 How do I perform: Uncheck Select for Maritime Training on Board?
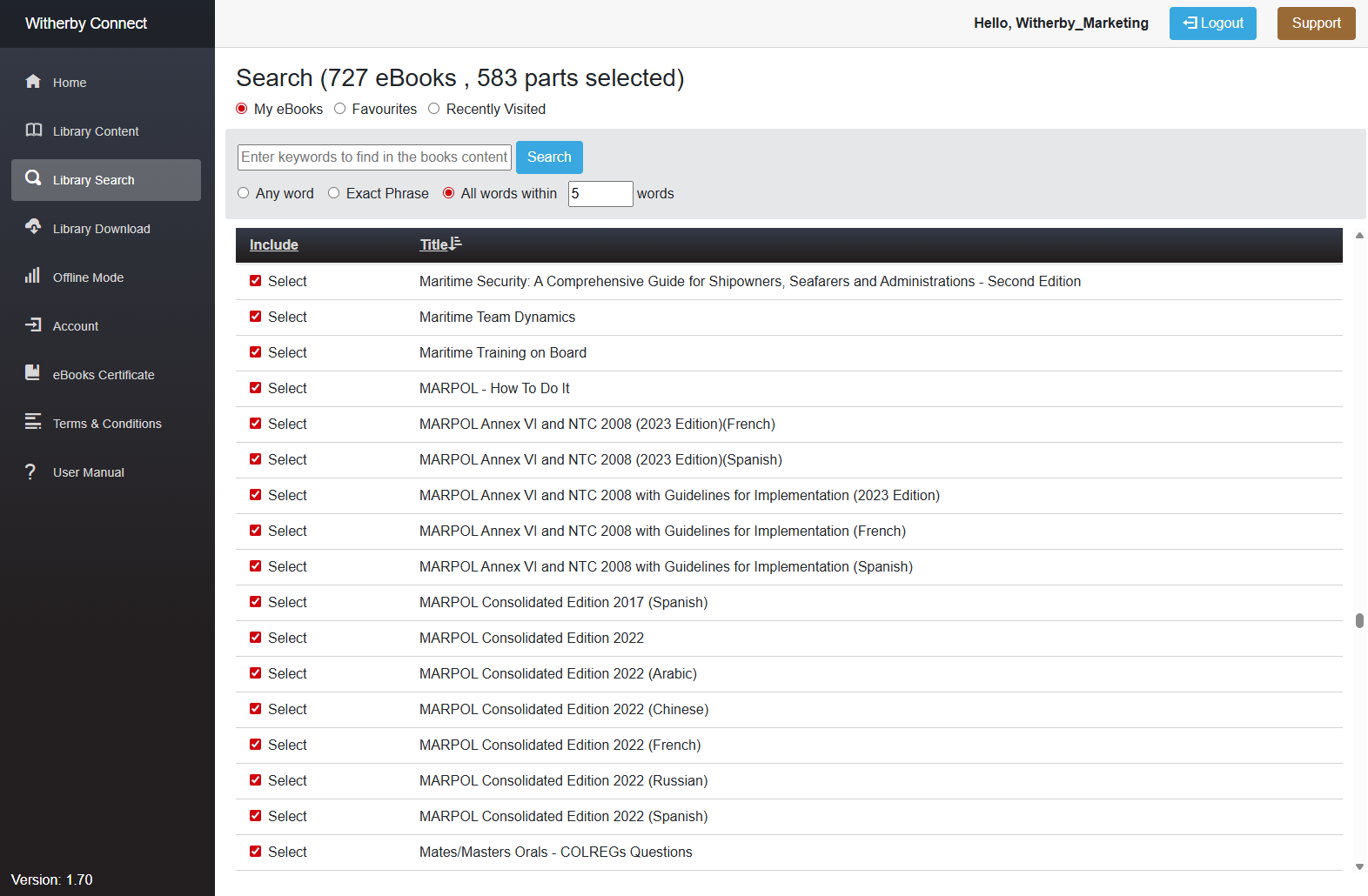[x=256, y=352]
